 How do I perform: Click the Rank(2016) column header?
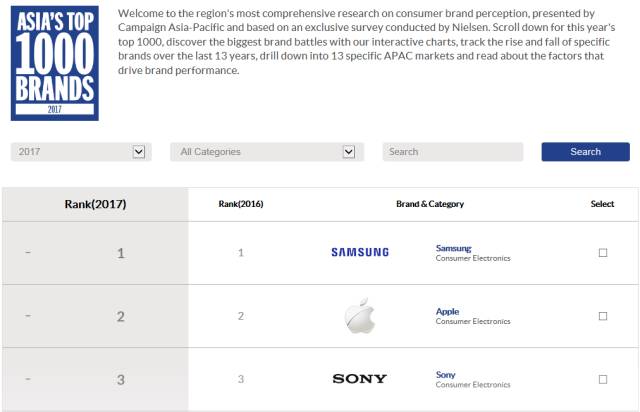241,204
